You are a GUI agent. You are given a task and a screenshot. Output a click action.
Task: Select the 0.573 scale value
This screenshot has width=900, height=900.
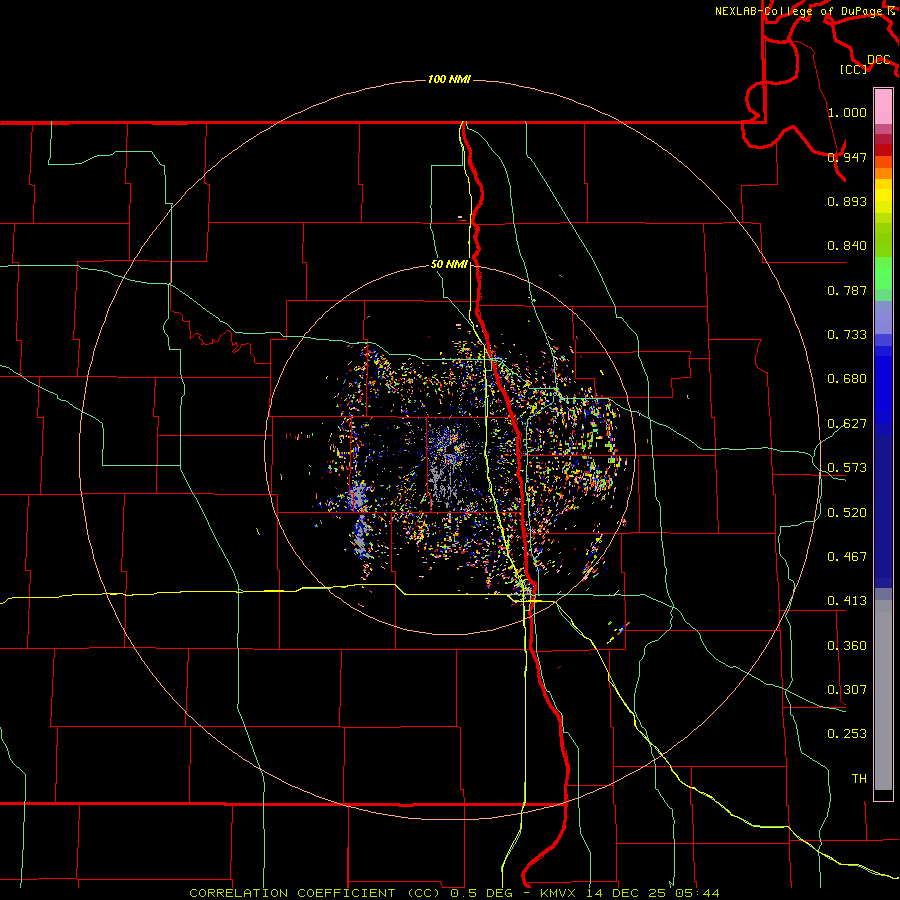847,468
